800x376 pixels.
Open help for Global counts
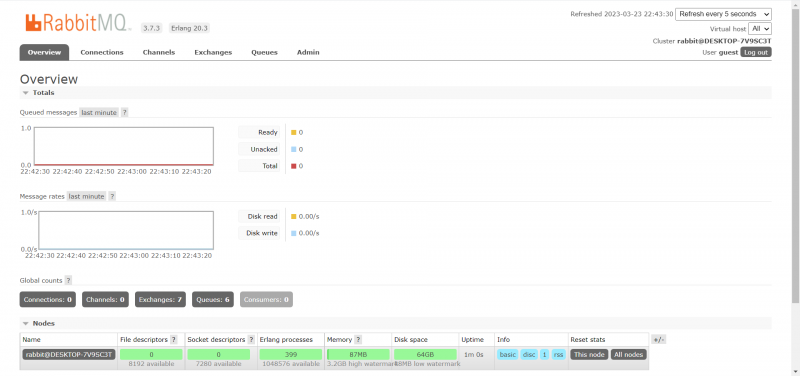[x=68, y=281]
